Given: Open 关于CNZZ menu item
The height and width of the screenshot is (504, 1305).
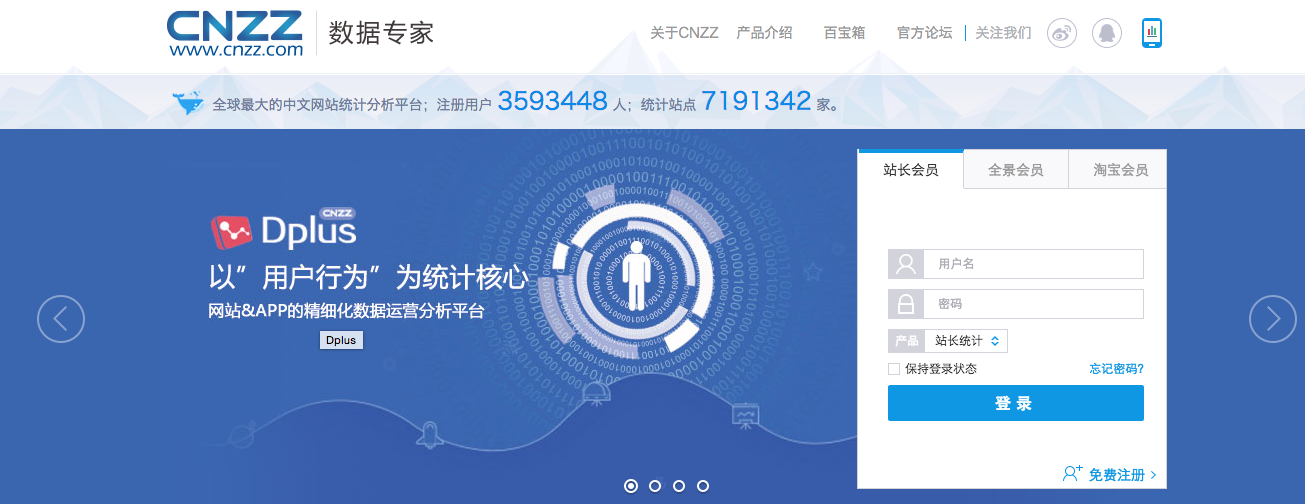Looking at the screenshot, I should click(684, 33).
